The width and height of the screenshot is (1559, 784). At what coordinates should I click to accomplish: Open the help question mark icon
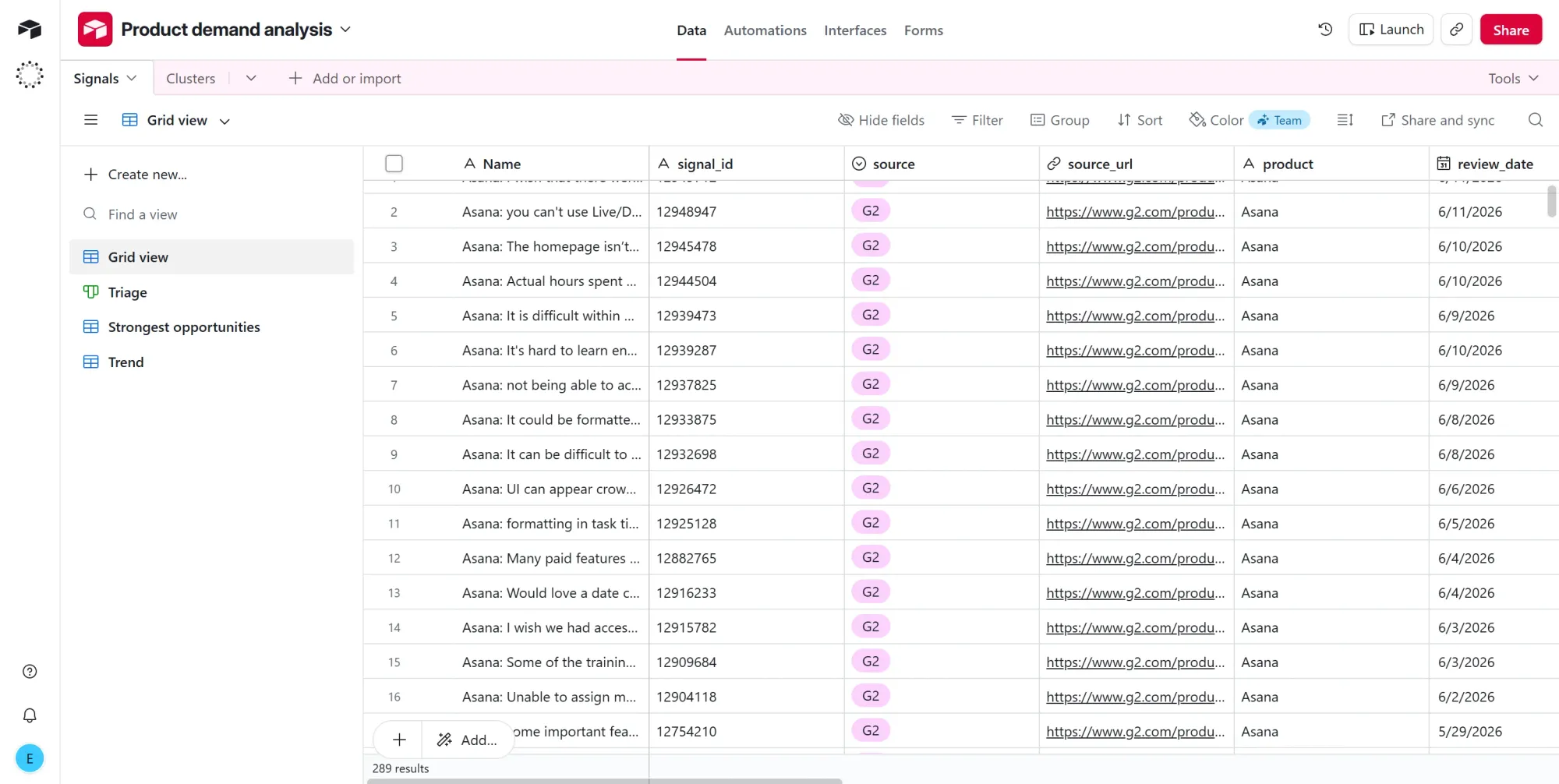30,672
